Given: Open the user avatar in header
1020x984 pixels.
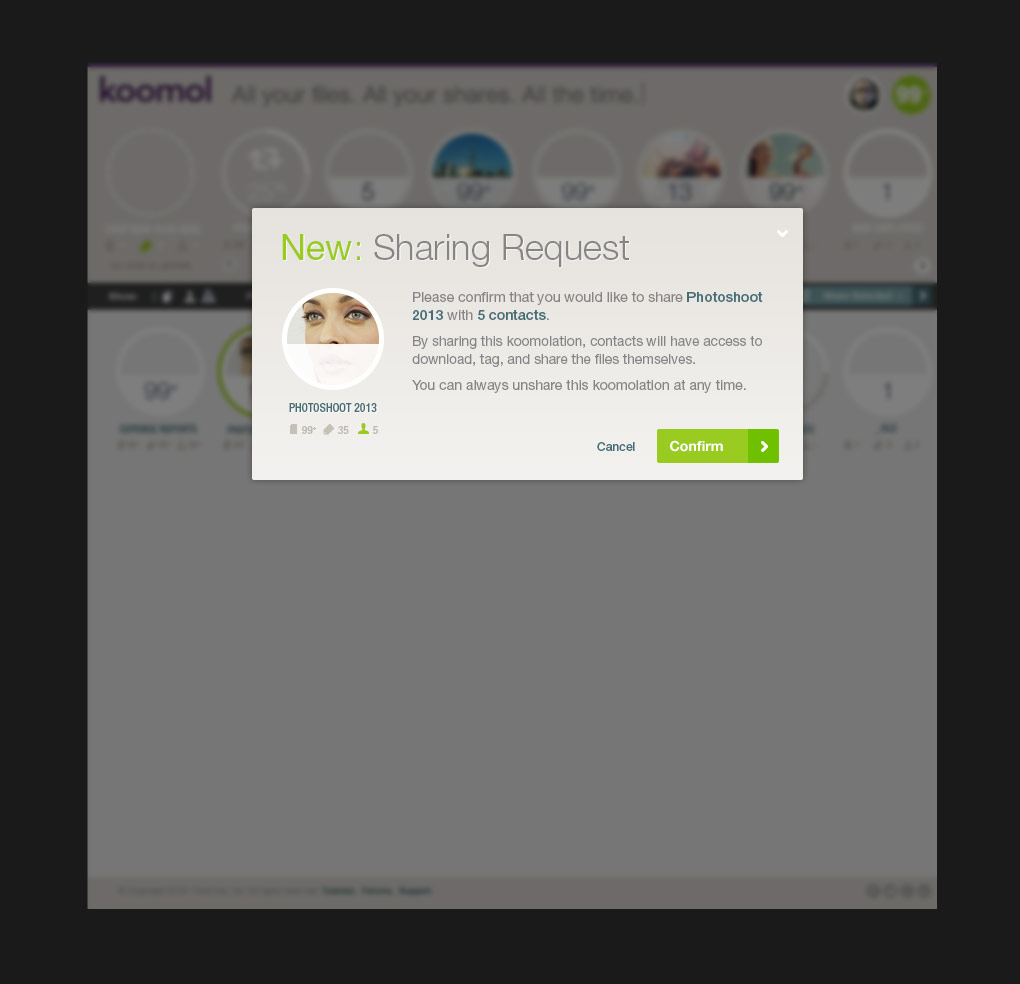Looking at the screenshot, I should coord(864,95).
